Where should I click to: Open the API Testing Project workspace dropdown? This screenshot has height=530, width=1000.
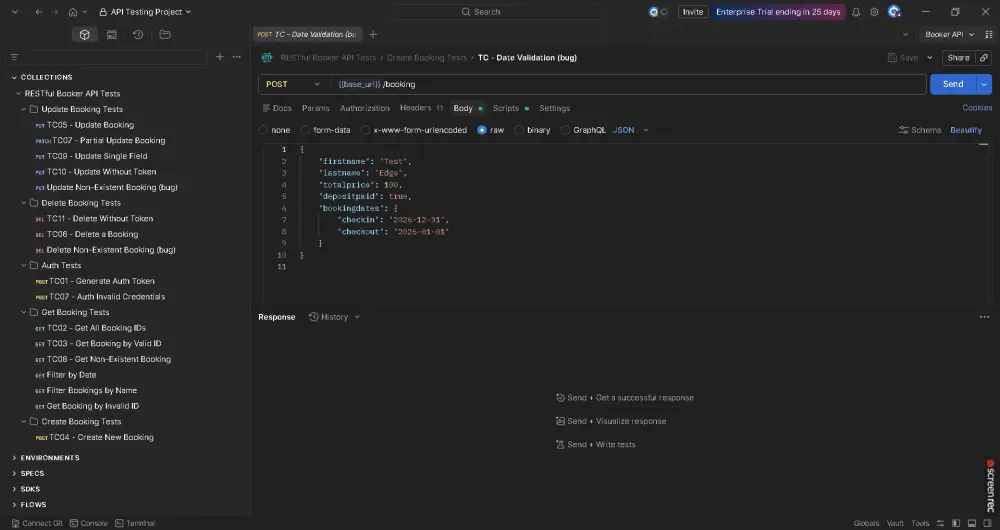[145, 12]
